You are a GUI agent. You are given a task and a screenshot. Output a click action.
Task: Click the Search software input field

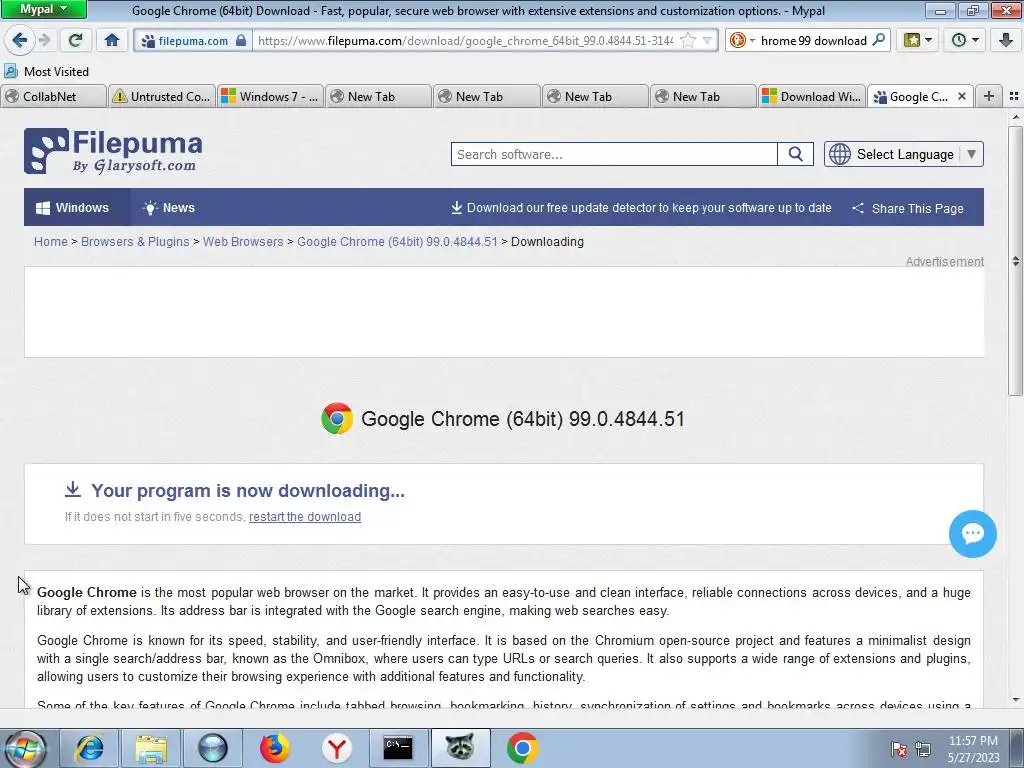pos(614,154)
